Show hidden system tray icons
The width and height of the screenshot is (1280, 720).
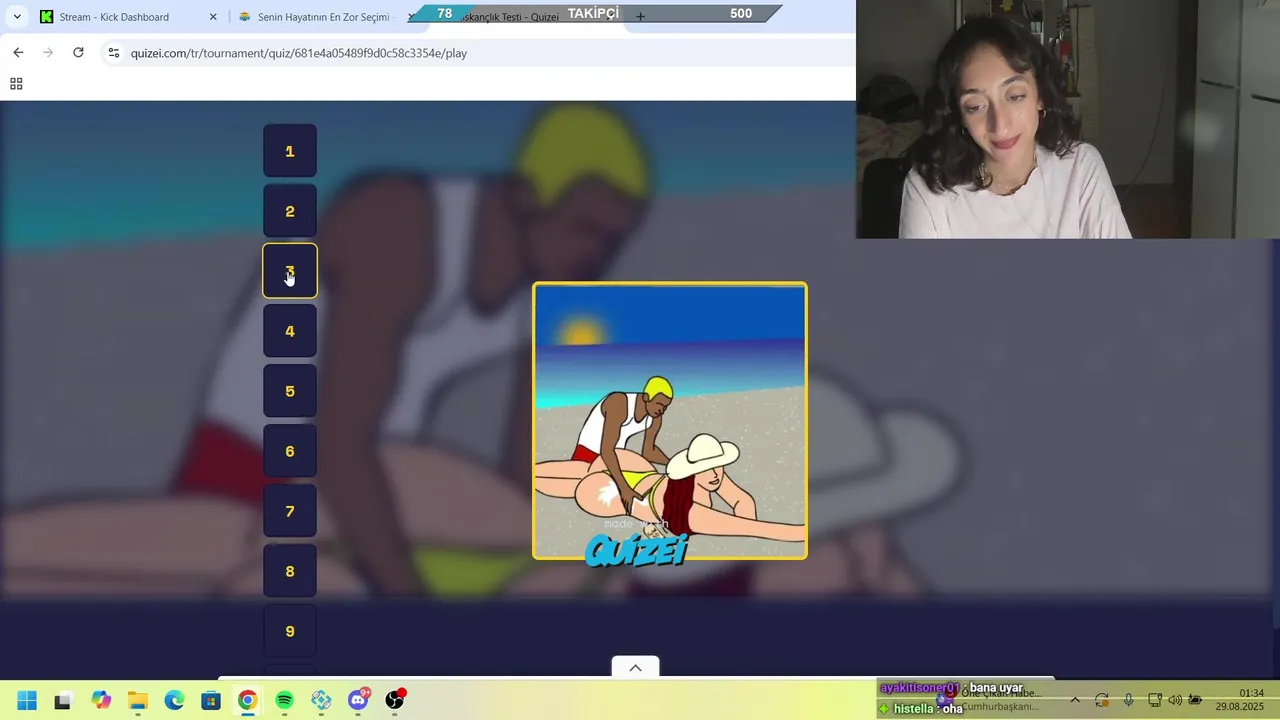pyautogui.click(x=1075, y=700)
